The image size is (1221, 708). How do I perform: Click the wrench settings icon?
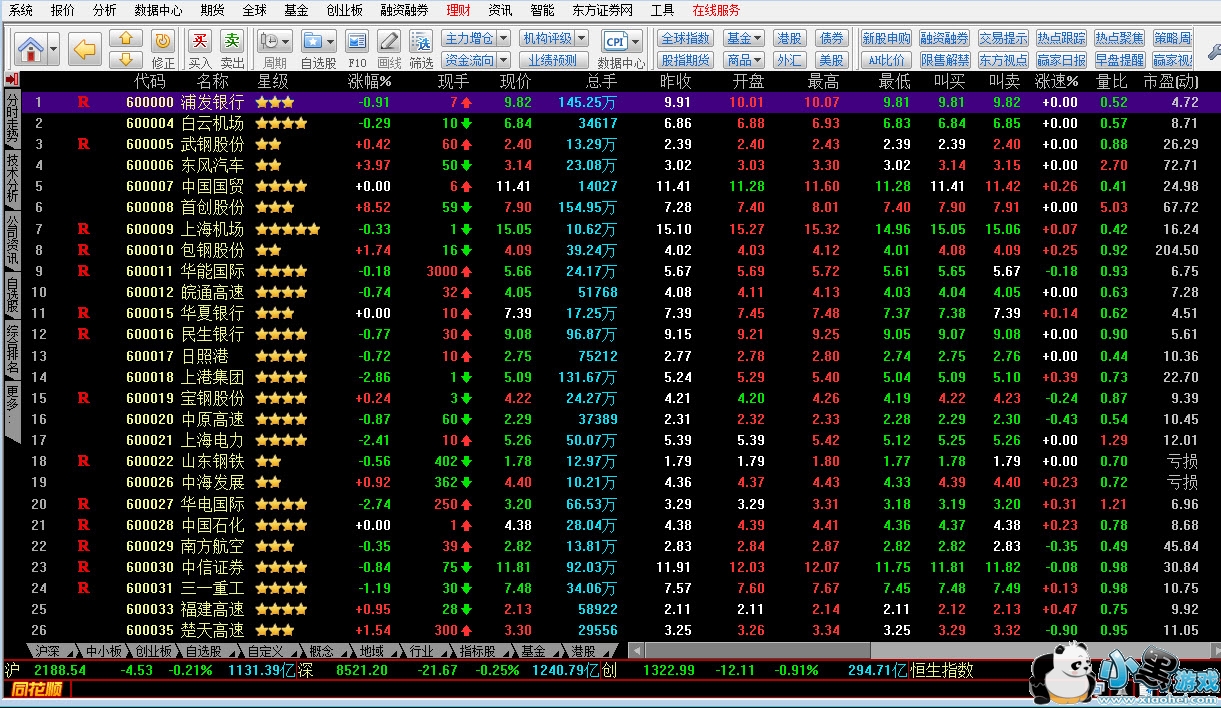(1213, 49)
